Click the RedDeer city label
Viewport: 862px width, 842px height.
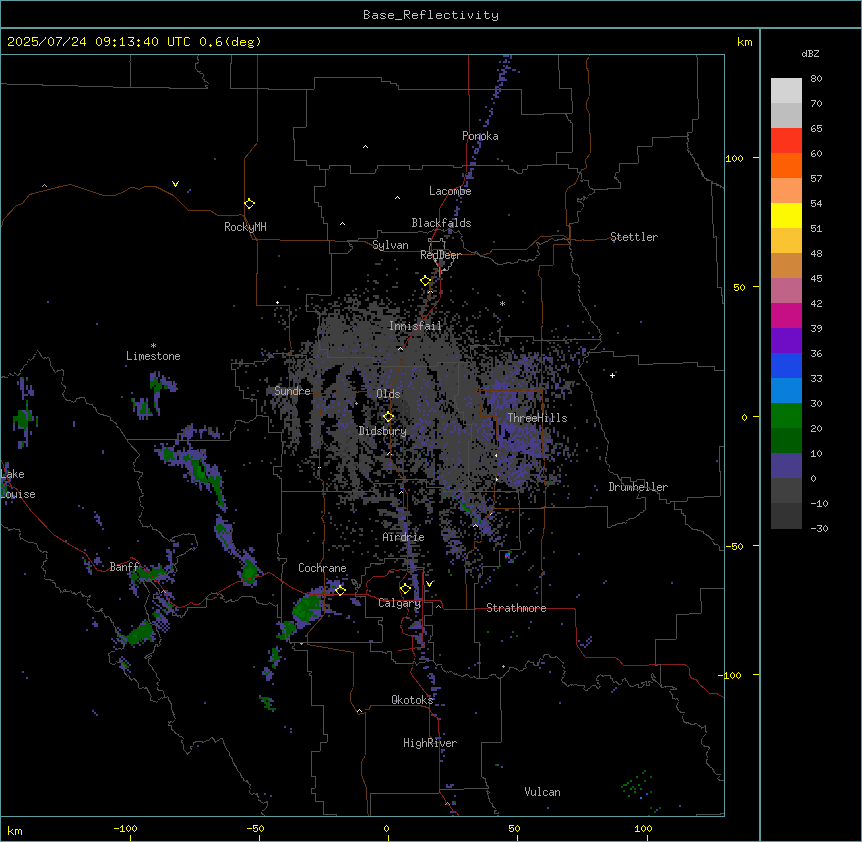pos(440,255)
